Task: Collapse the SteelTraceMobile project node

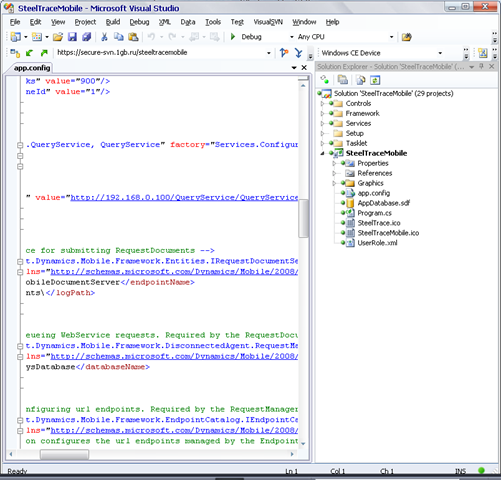Action: pos(322,153)
